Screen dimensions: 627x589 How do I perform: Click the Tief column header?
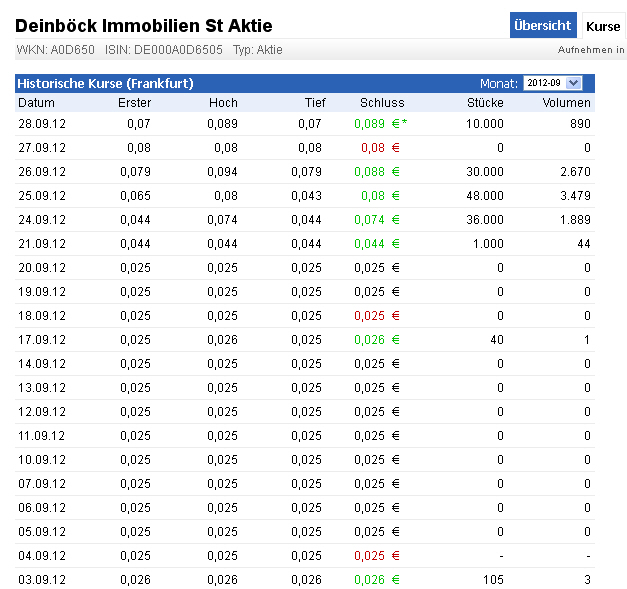click(x=315, y=103)
